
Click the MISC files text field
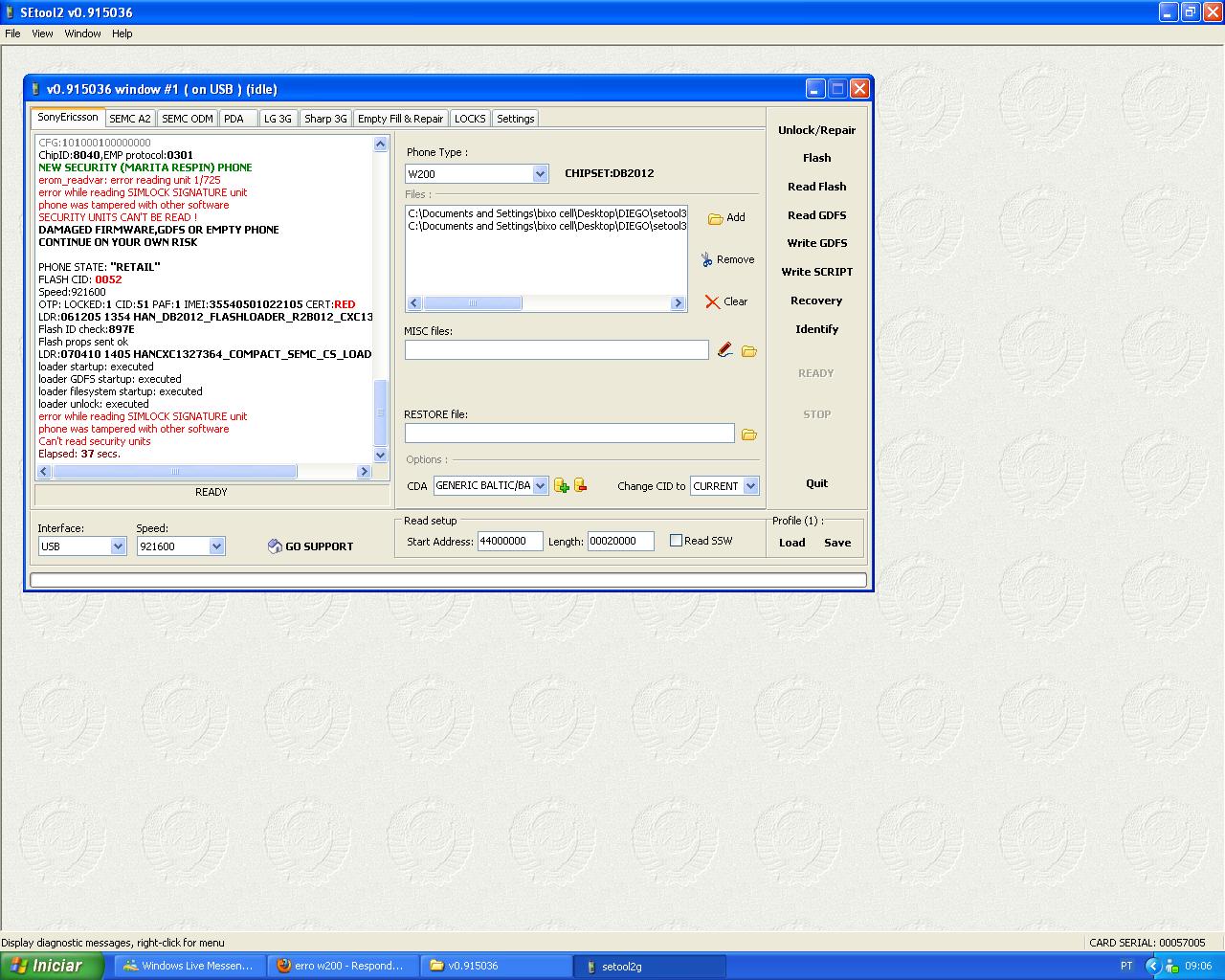[x=557, y=350]
